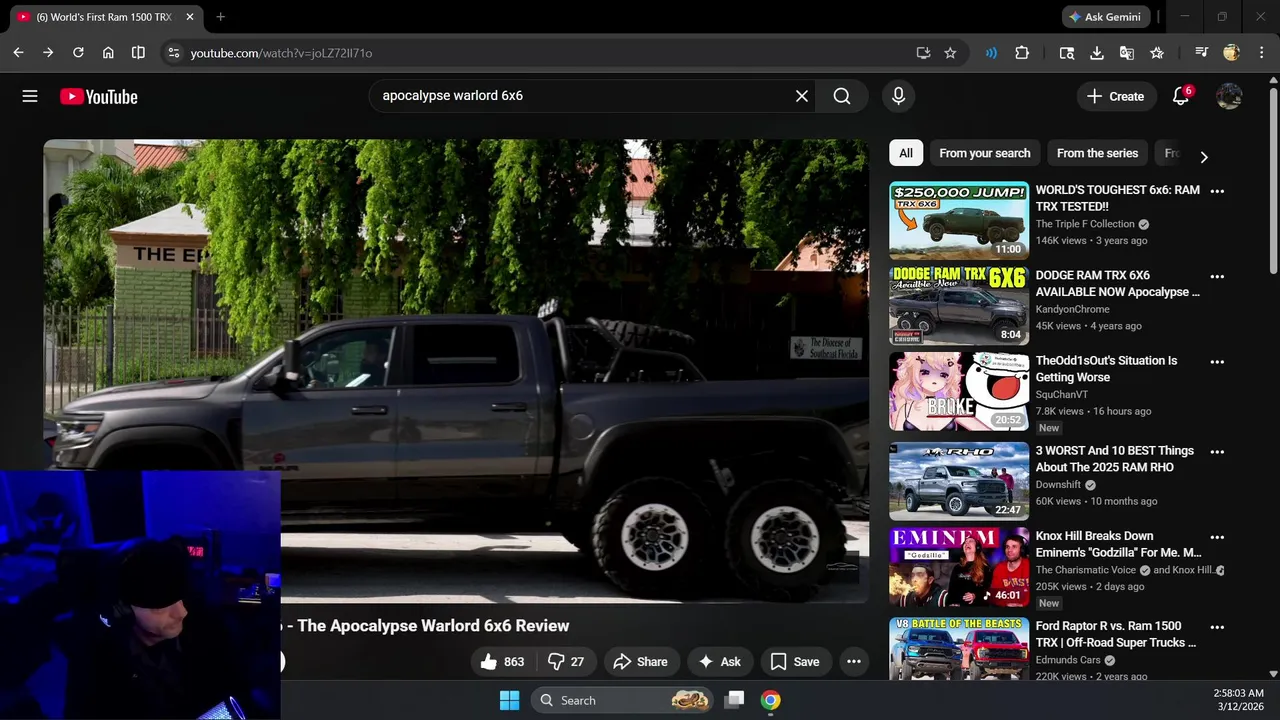This screenshot has width=1280, height=720.
Task: Click the video player to pause
Action: pyautogui.click(x=456, y=370)
